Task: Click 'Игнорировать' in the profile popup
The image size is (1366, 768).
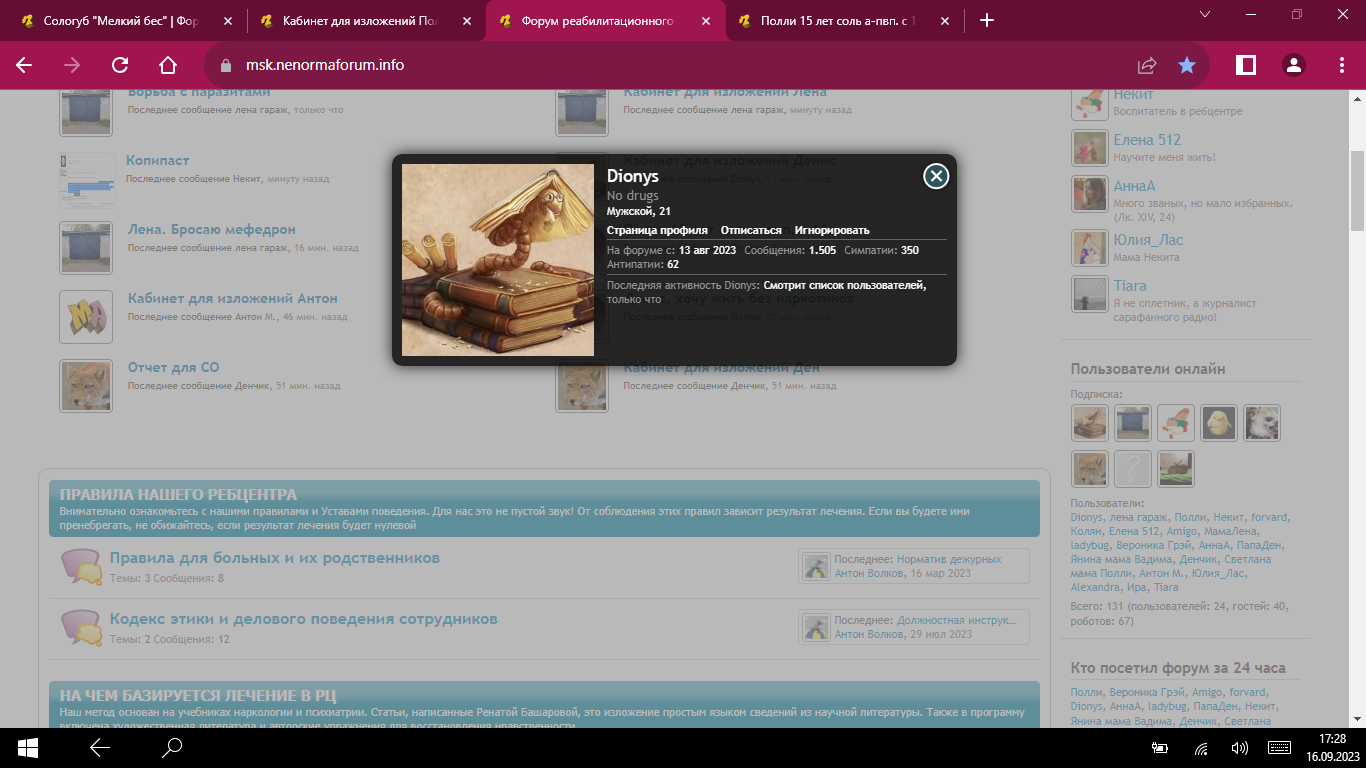Action: pos(832,230)
